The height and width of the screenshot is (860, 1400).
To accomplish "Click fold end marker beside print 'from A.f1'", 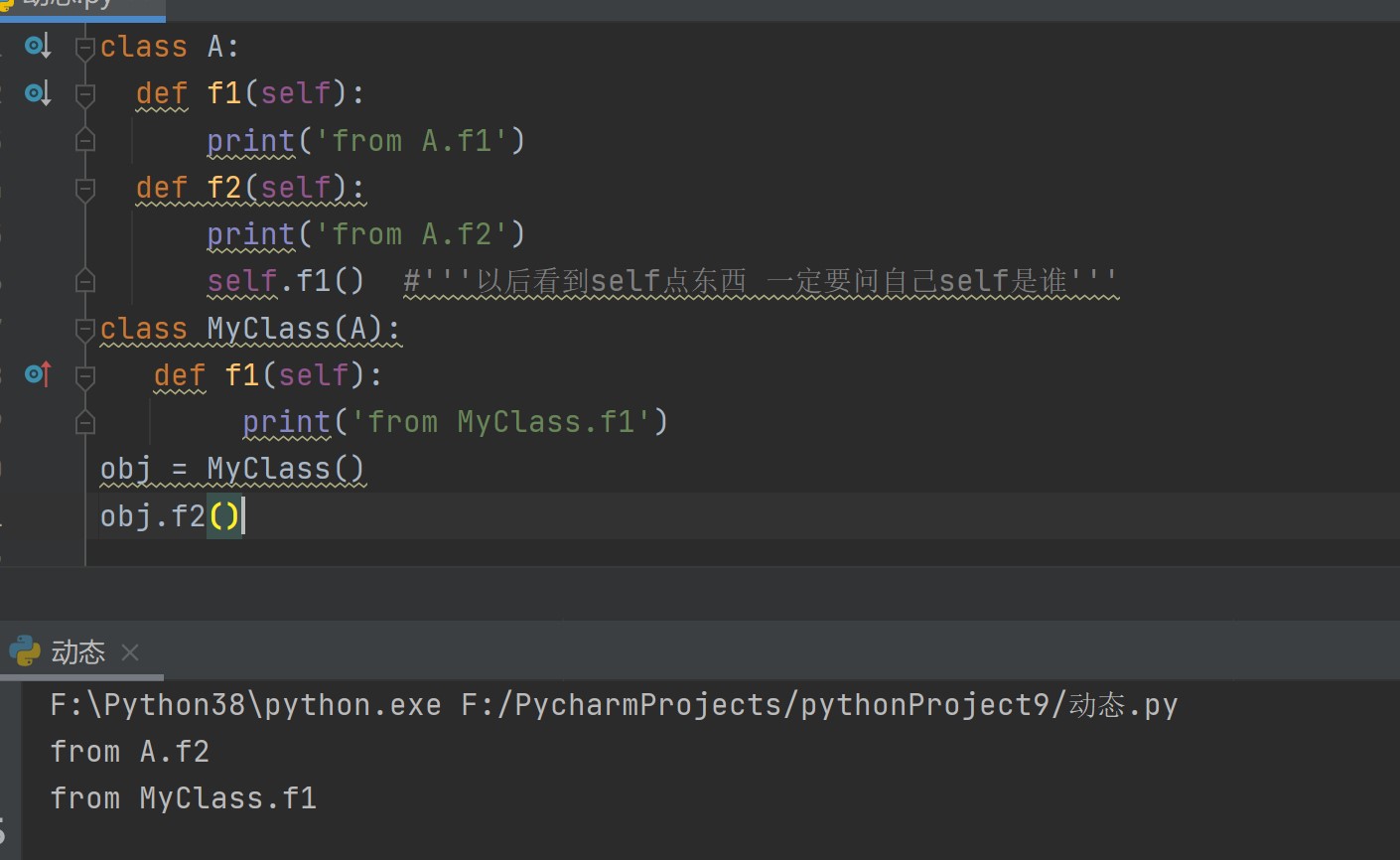I will pyautogui.click(x=85, y=141).
